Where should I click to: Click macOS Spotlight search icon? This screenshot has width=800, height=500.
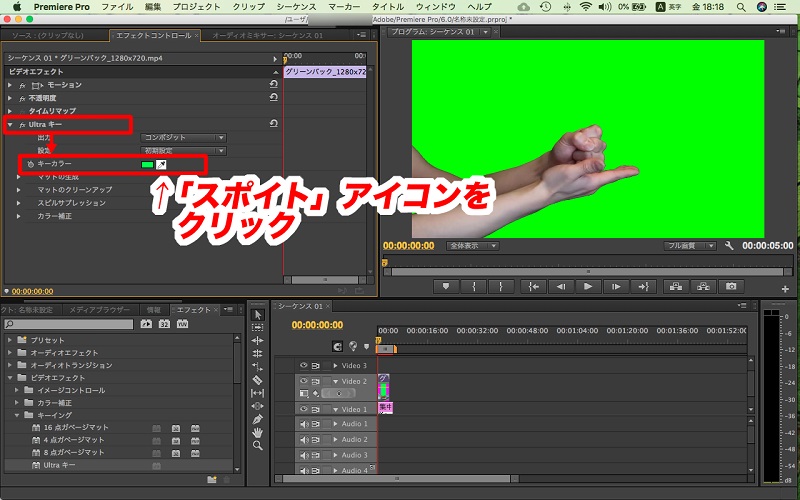pyautogui.click(x=741, y=7)
